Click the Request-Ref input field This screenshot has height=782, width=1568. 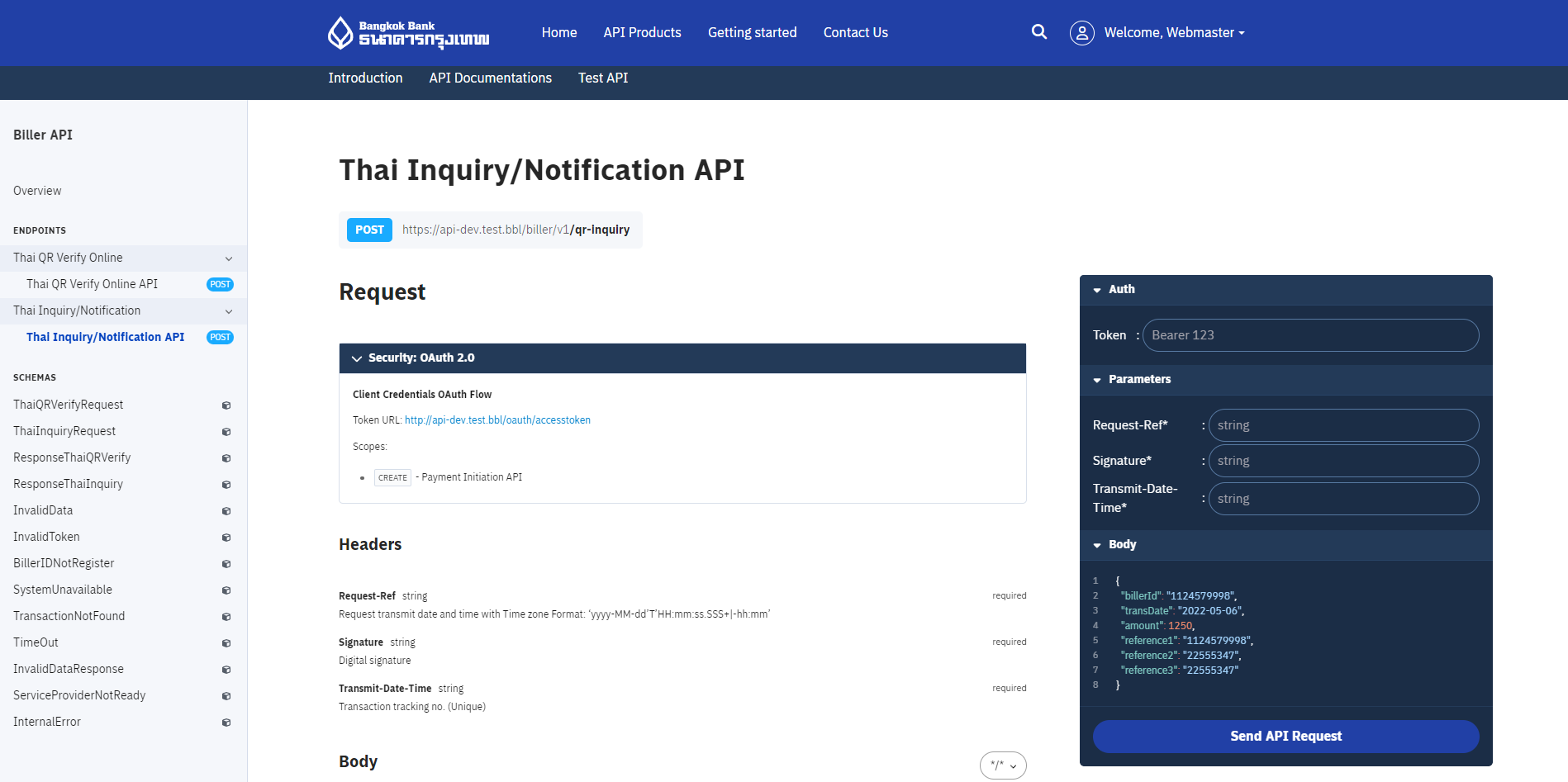click(x=1343, y=425)
